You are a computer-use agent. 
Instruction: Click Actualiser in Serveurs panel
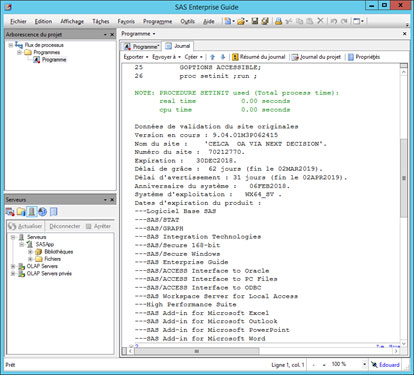[x=26, y=226]
